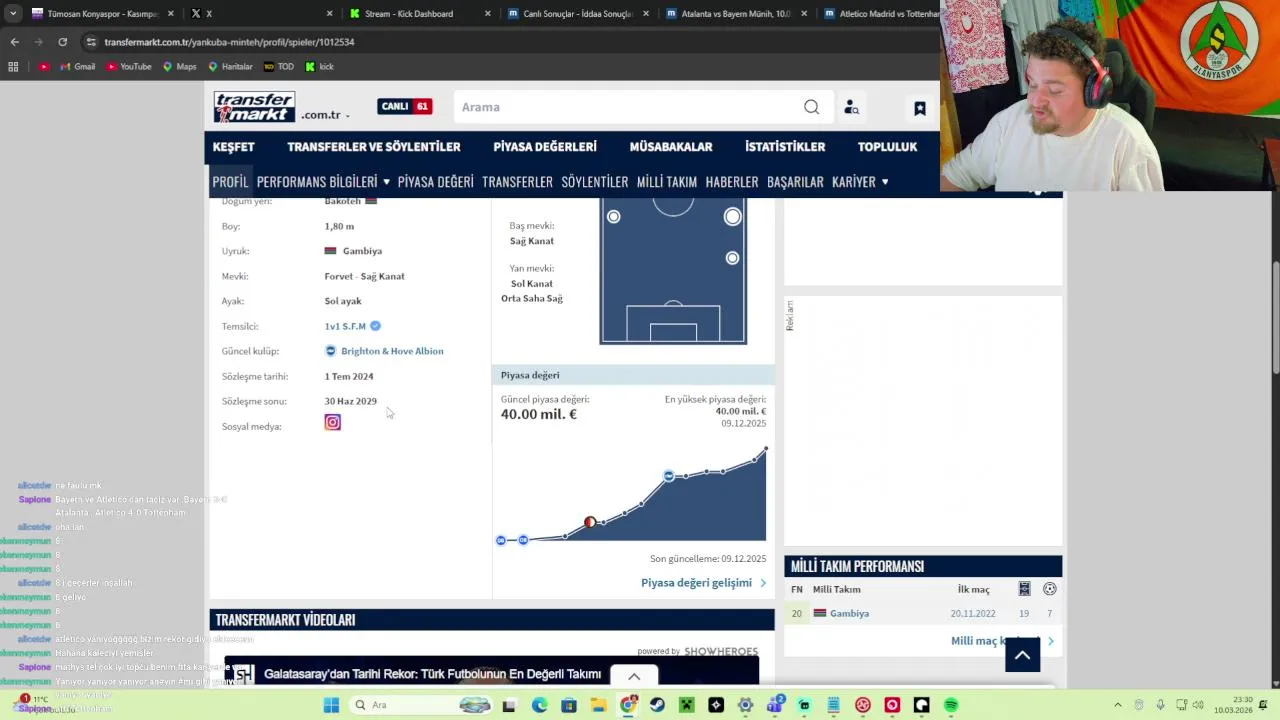1280x720 pixels.
Task: Open the Gmail bookmark
Action: point(77,67)
